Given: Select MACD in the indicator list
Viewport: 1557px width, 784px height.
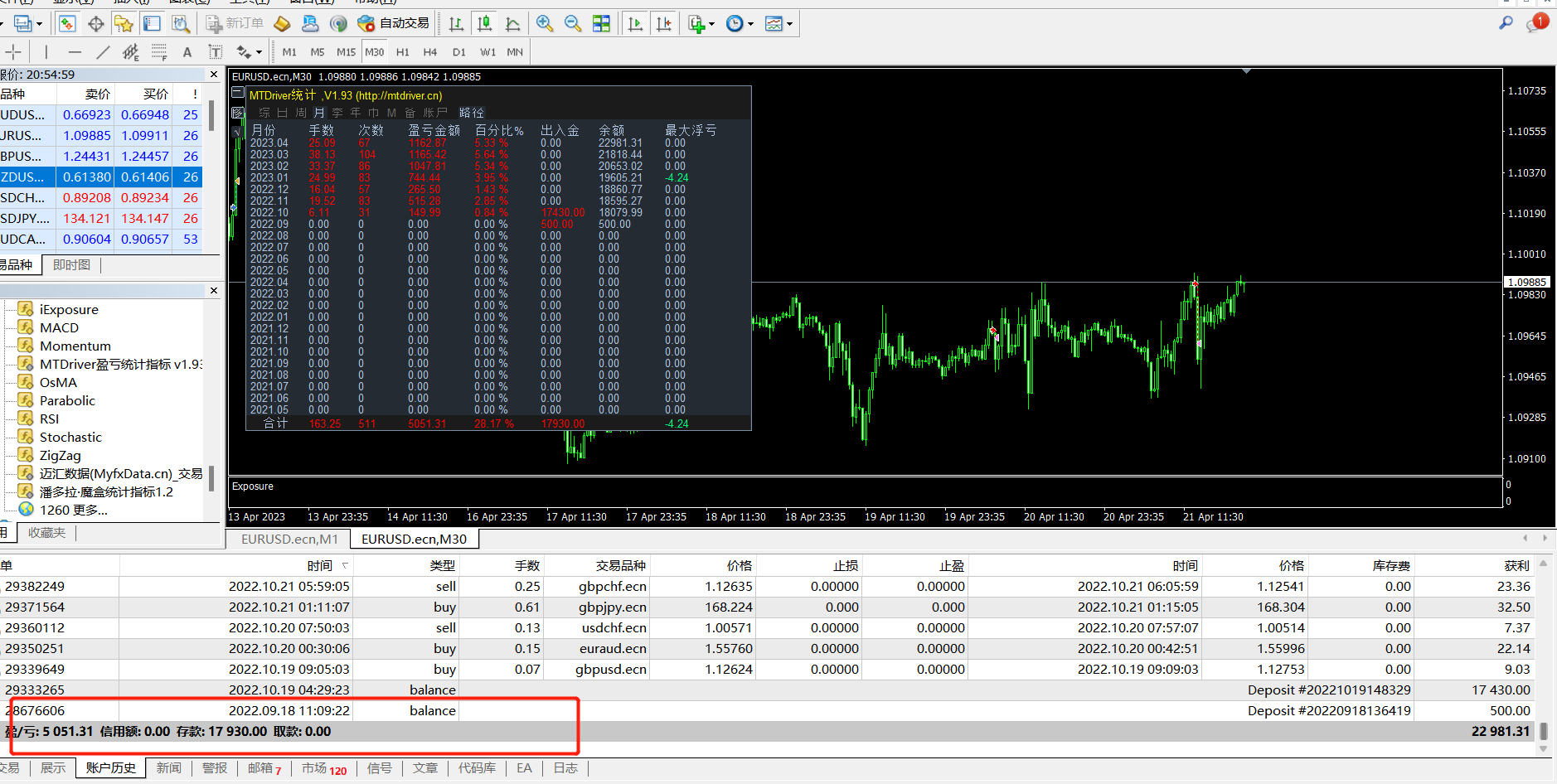Looking at the screenshot, I should tap(59, 328).
